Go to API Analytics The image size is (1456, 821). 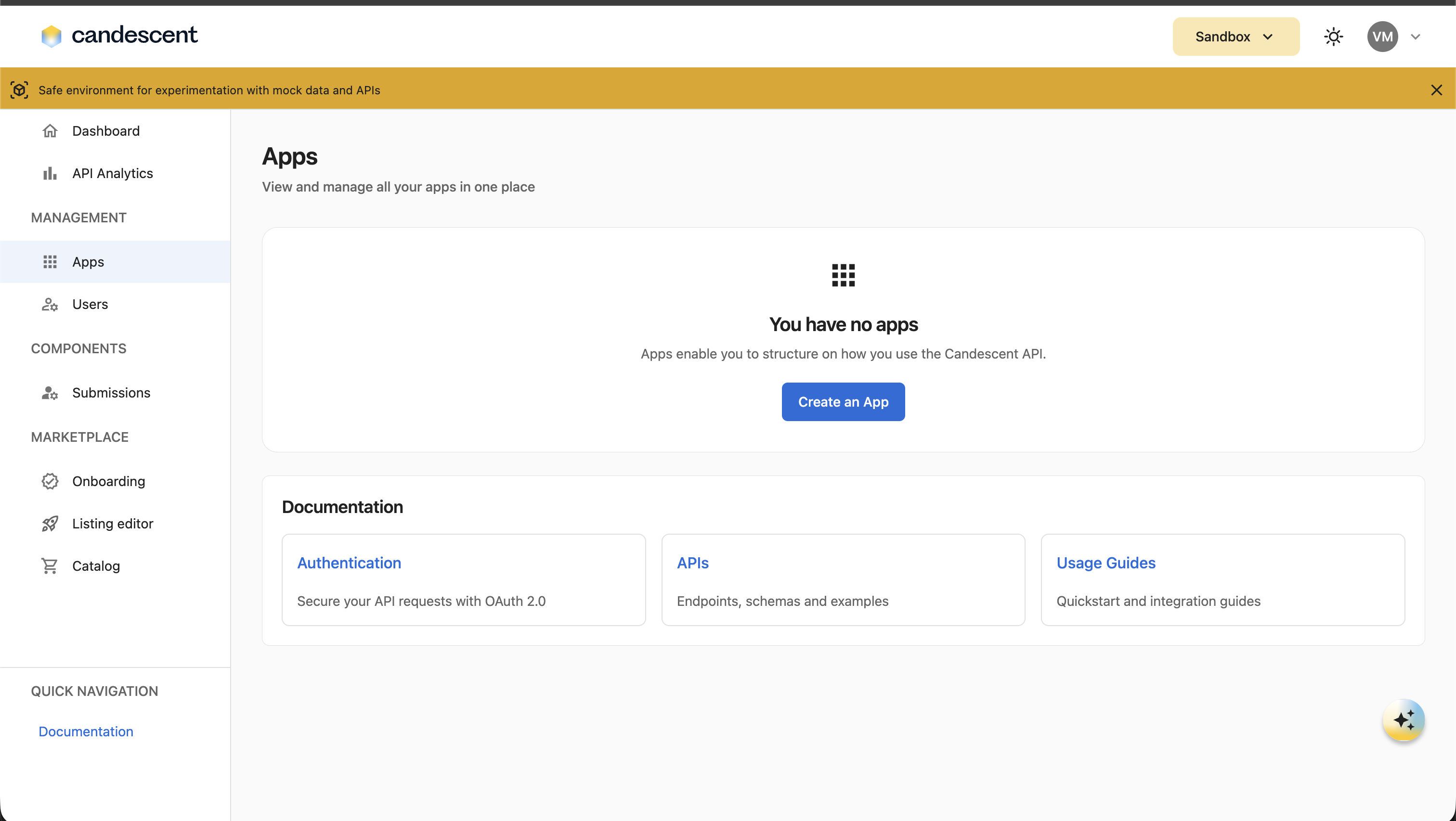click(x=115, y=173)
